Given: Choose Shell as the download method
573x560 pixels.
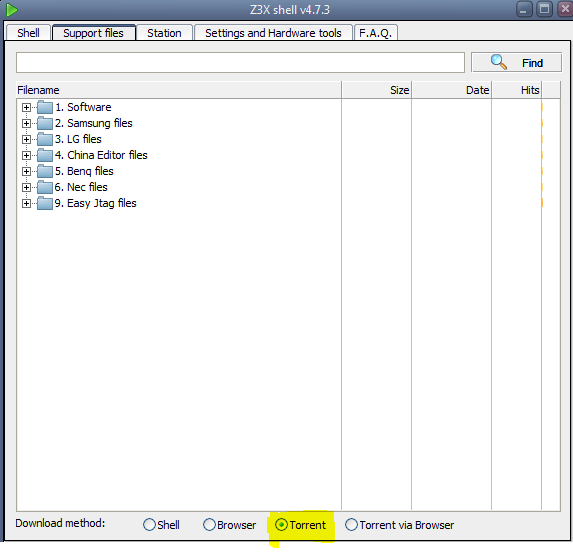Looking at the screenshot, I should (149, 525).
